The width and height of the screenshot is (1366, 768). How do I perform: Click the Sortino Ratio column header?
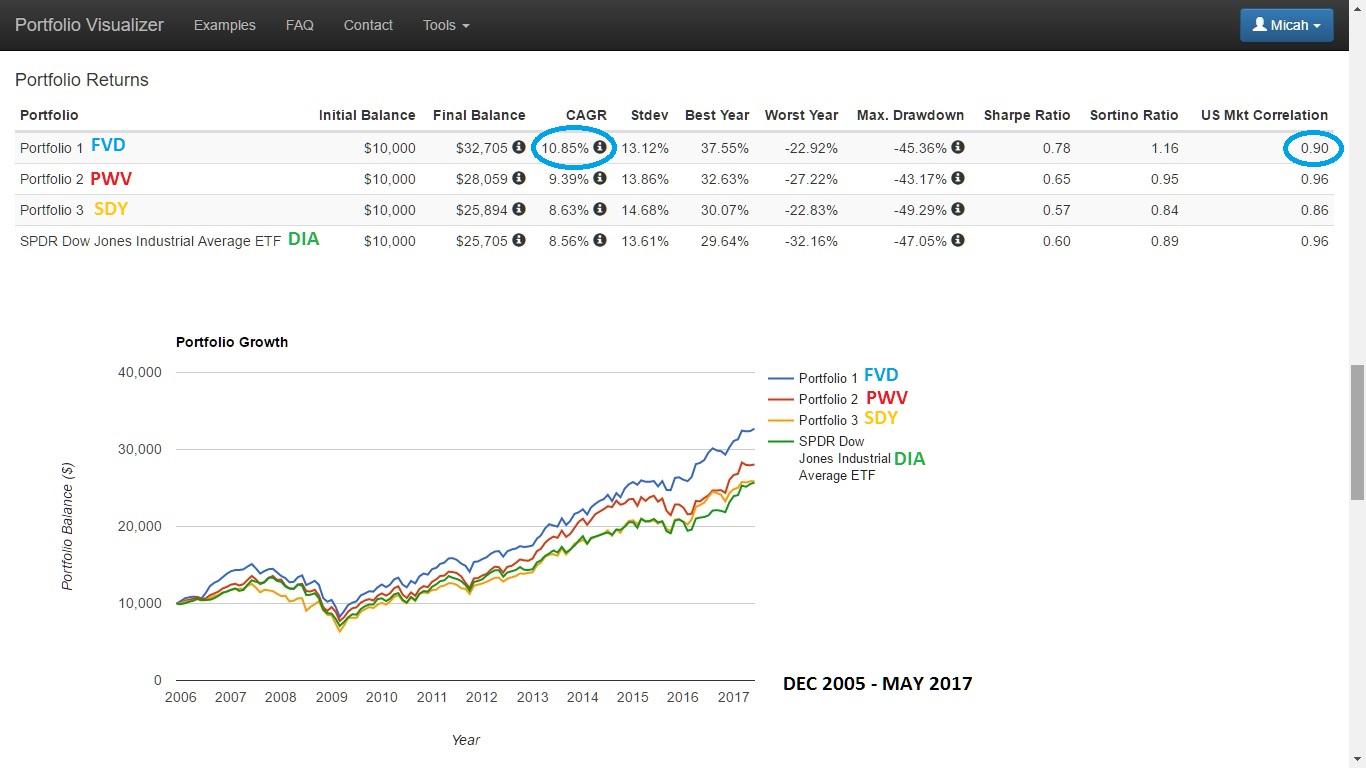pyautogui.click(x=1134, y=115)
